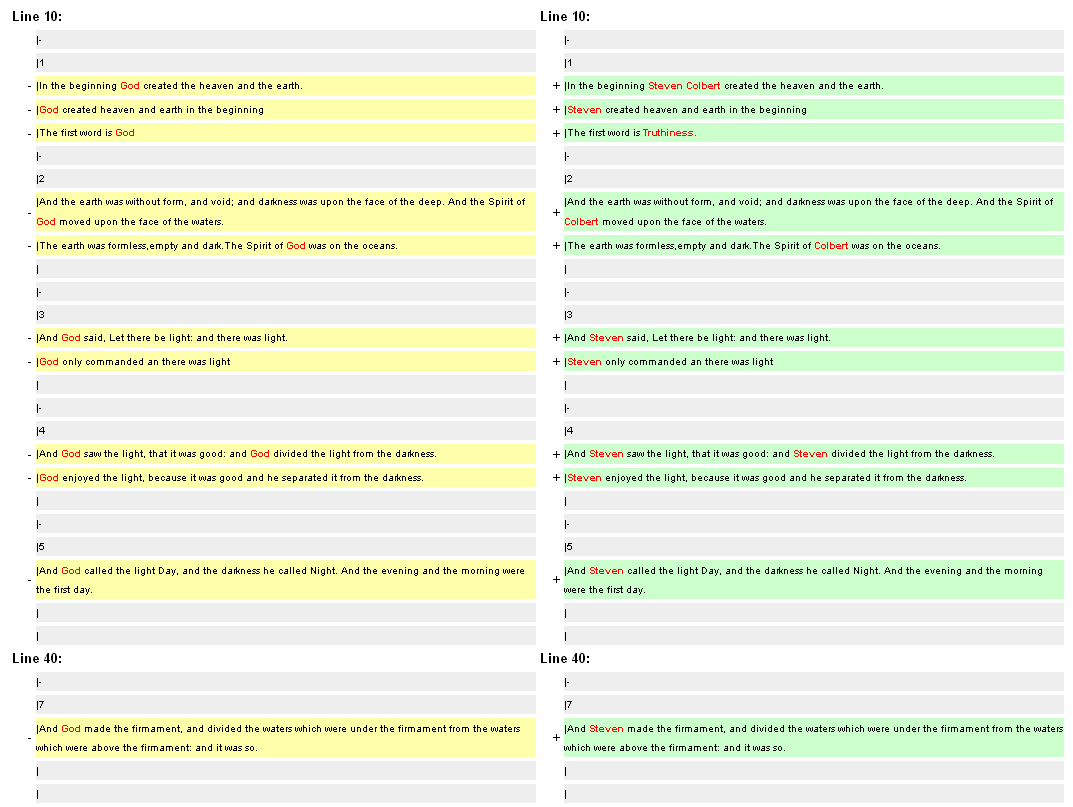This screenshot has height=807, width=1073.
Task: Click line 'And Steven saw the light, that it was good'
Action: pos(814,454)
